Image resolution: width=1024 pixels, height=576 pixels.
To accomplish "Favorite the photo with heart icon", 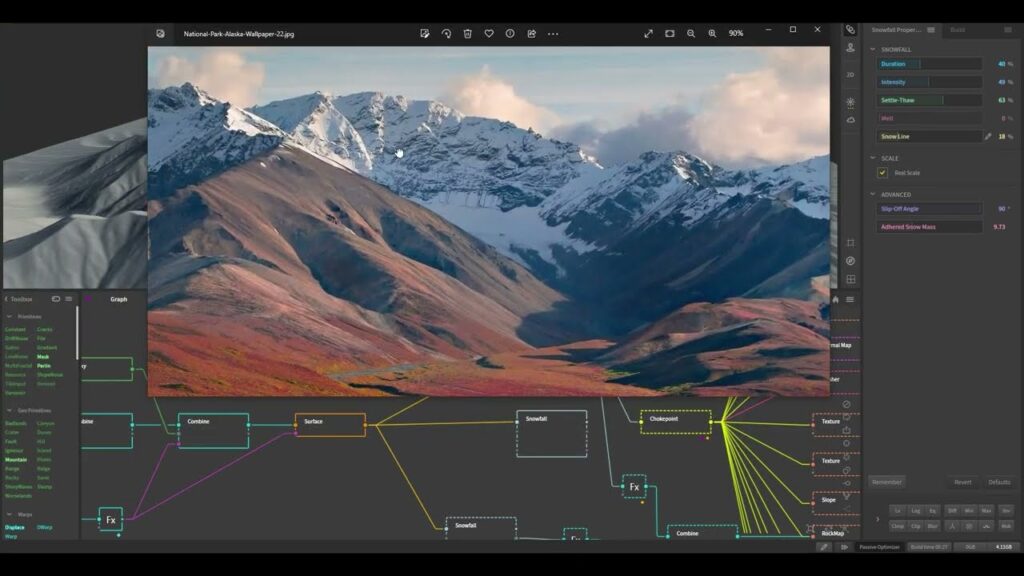I will [x=488, y=33].
